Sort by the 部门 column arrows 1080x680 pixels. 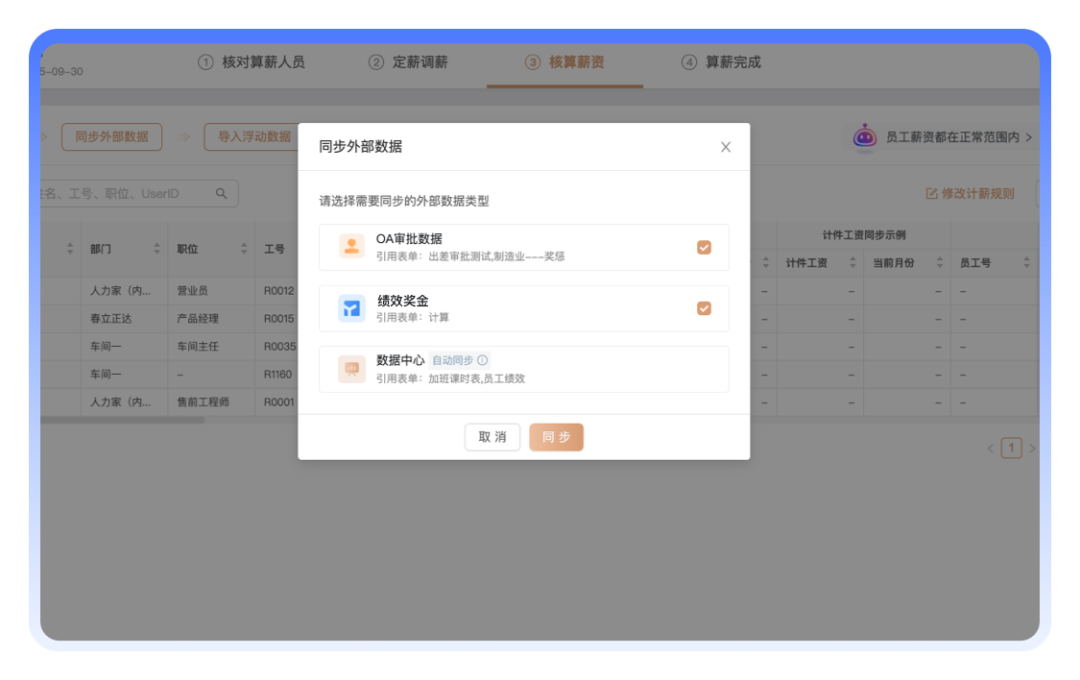click(x=157, y=249)
